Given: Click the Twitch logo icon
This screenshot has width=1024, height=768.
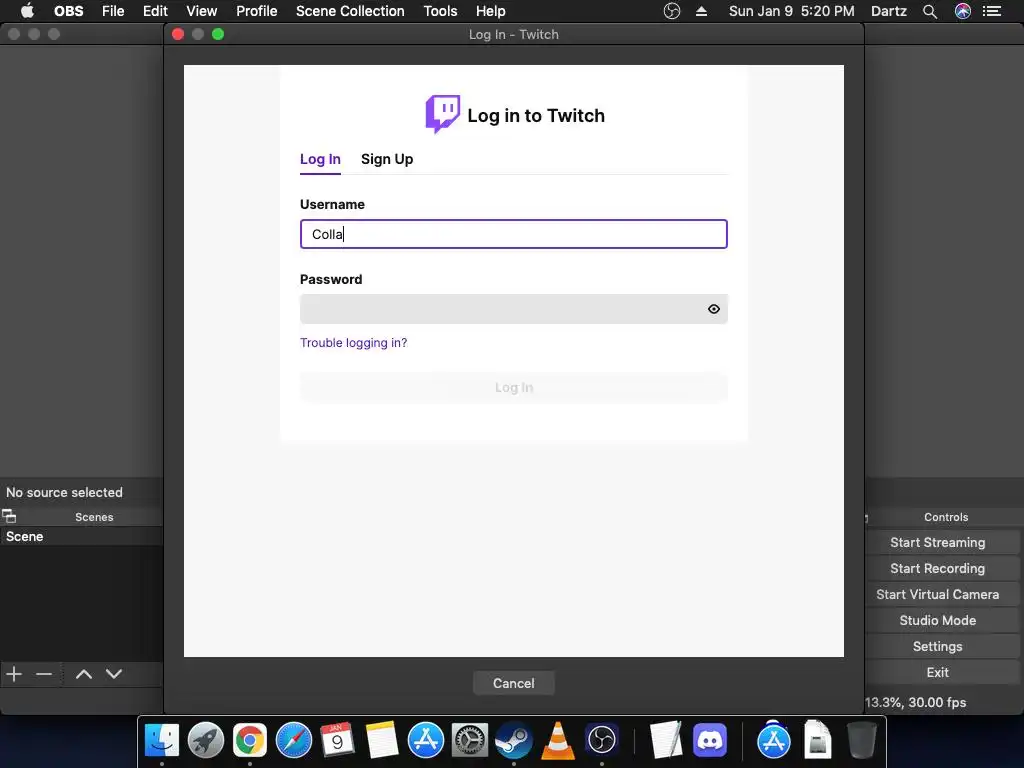Looking at the screenshot, I should point(443,114).
